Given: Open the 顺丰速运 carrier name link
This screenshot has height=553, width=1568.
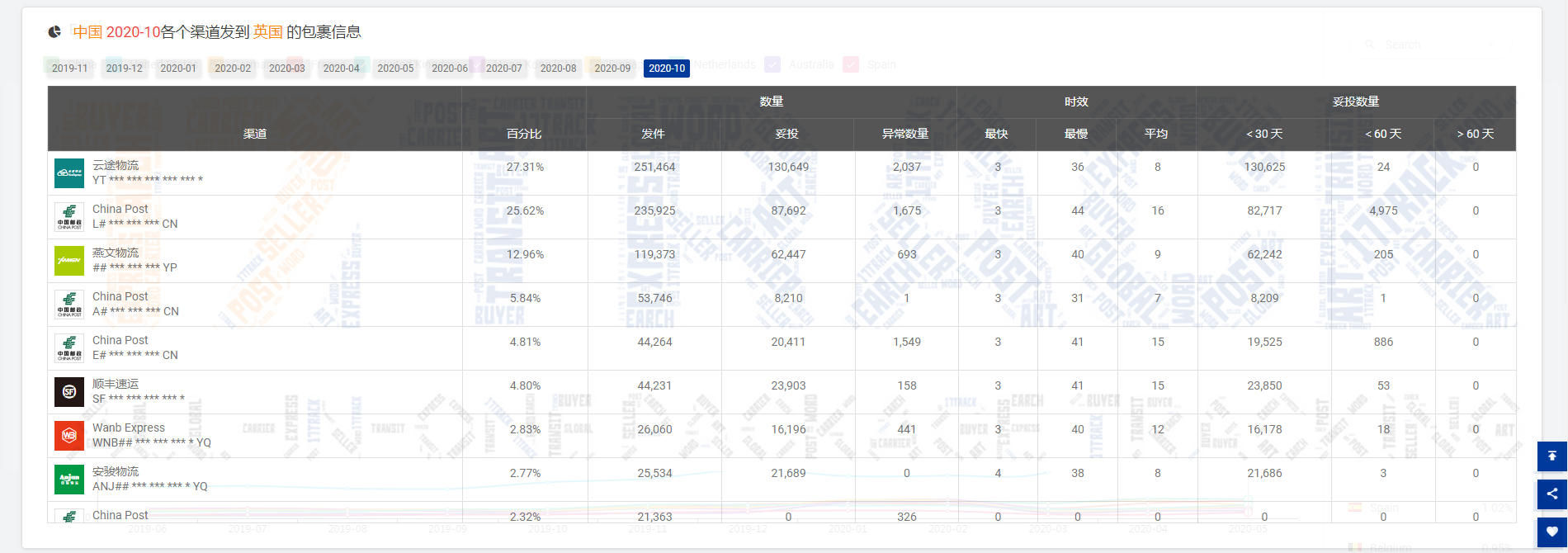Looking at the screenshot, I should click(x=116, y=384).
